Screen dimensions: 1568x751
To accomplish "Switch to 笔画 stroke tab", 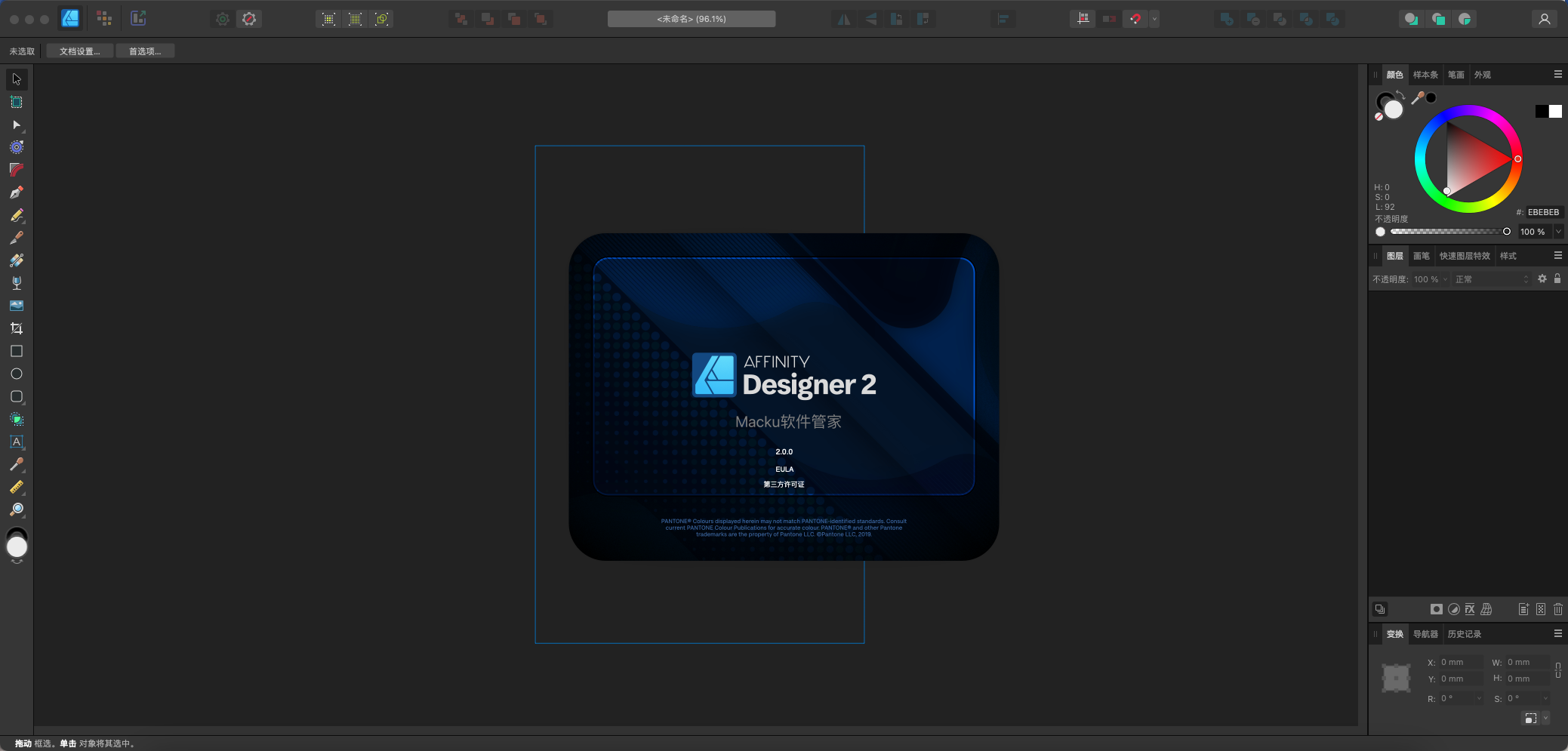I will [1456, 75].
